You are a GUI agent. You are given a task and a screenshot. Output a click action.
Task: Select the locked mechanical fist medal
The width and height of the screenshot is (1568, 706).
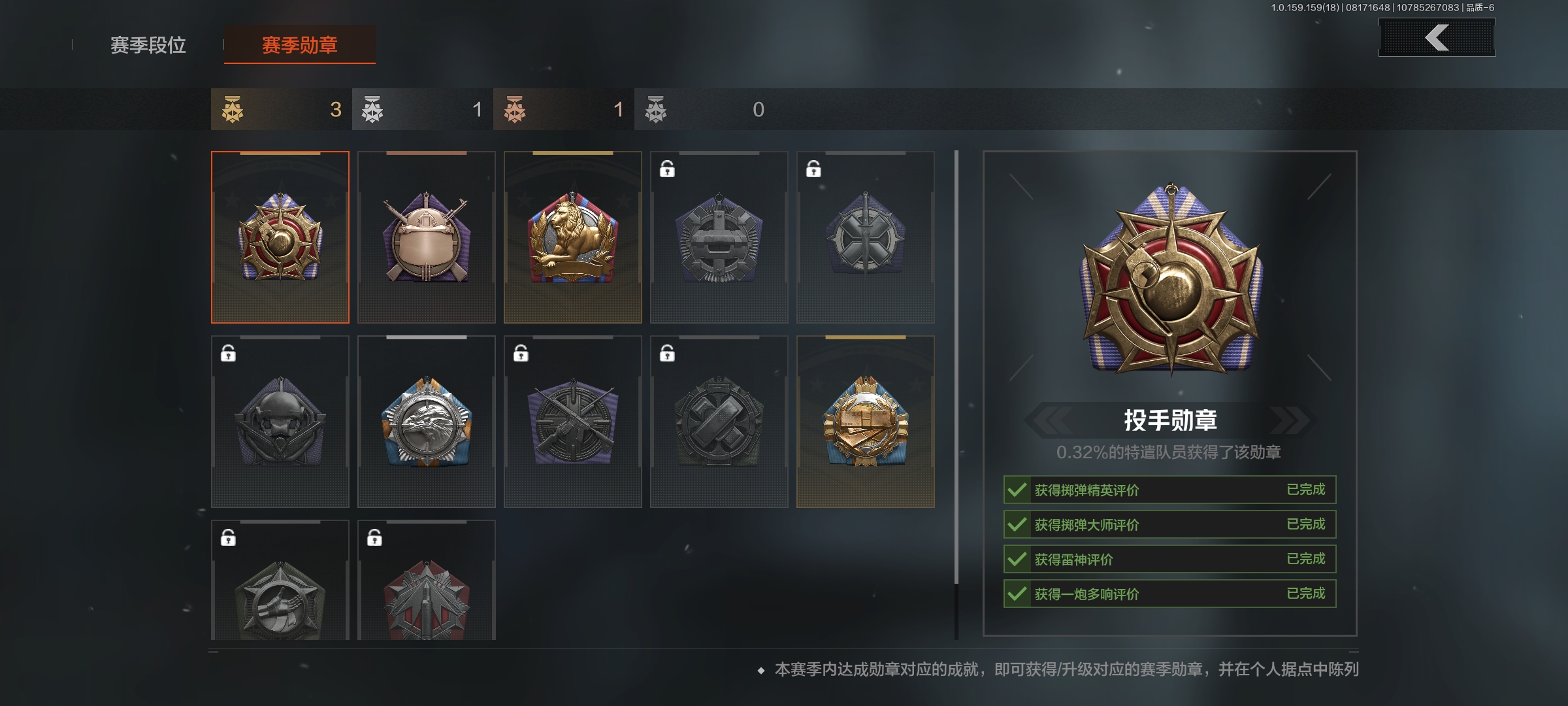pos(280,580)
